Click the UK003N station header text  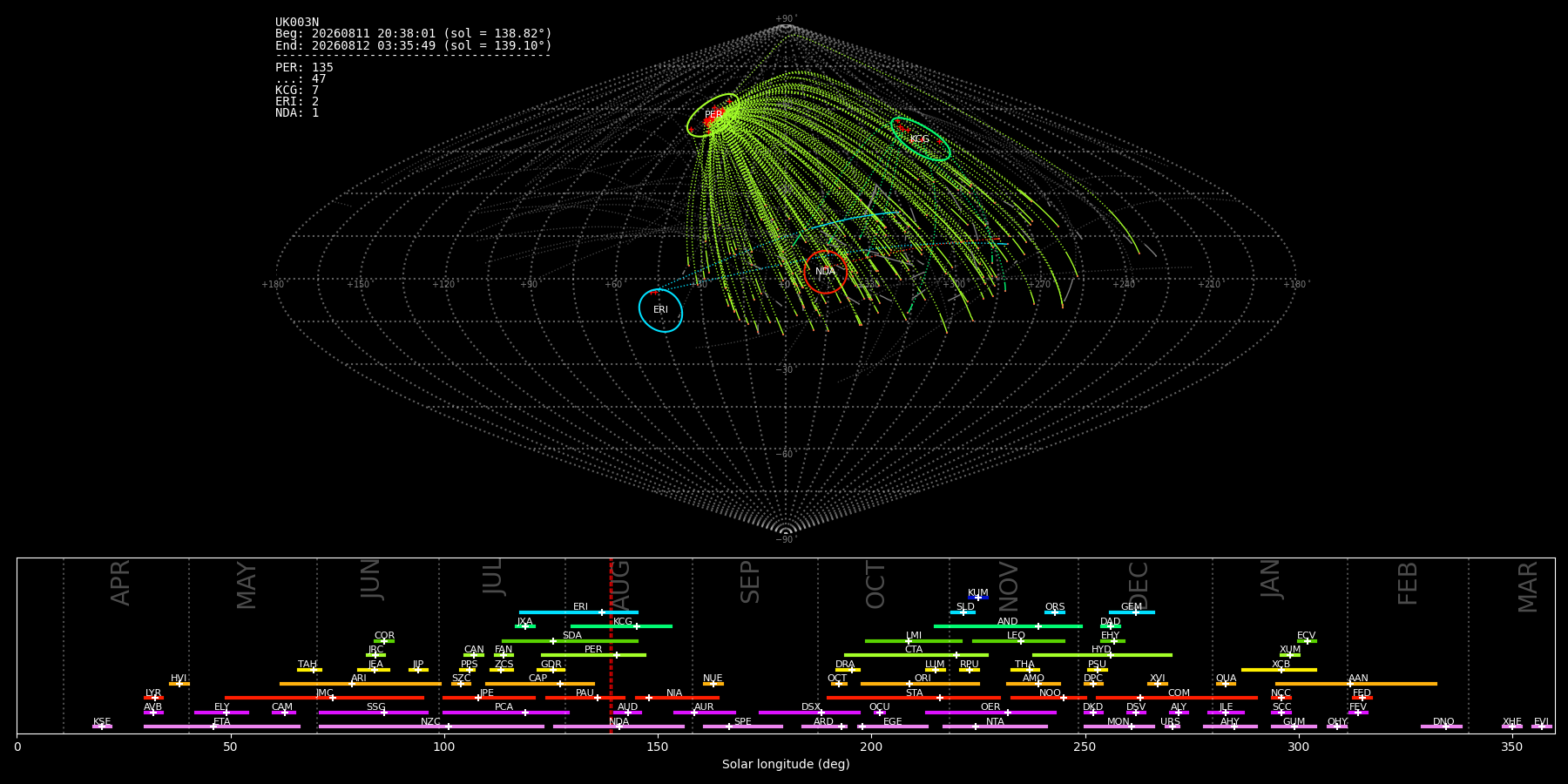coord(297,23)
